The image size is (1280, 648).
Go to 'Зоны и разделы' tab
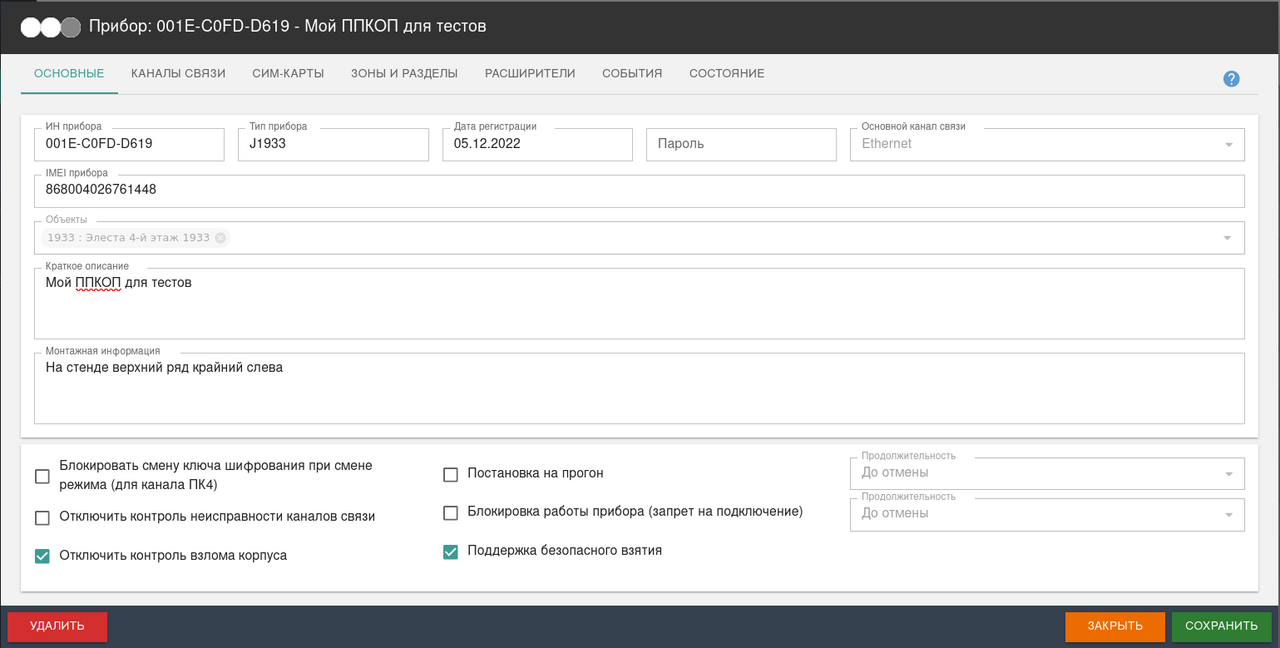pyautogui.click(x=404, y=74)
